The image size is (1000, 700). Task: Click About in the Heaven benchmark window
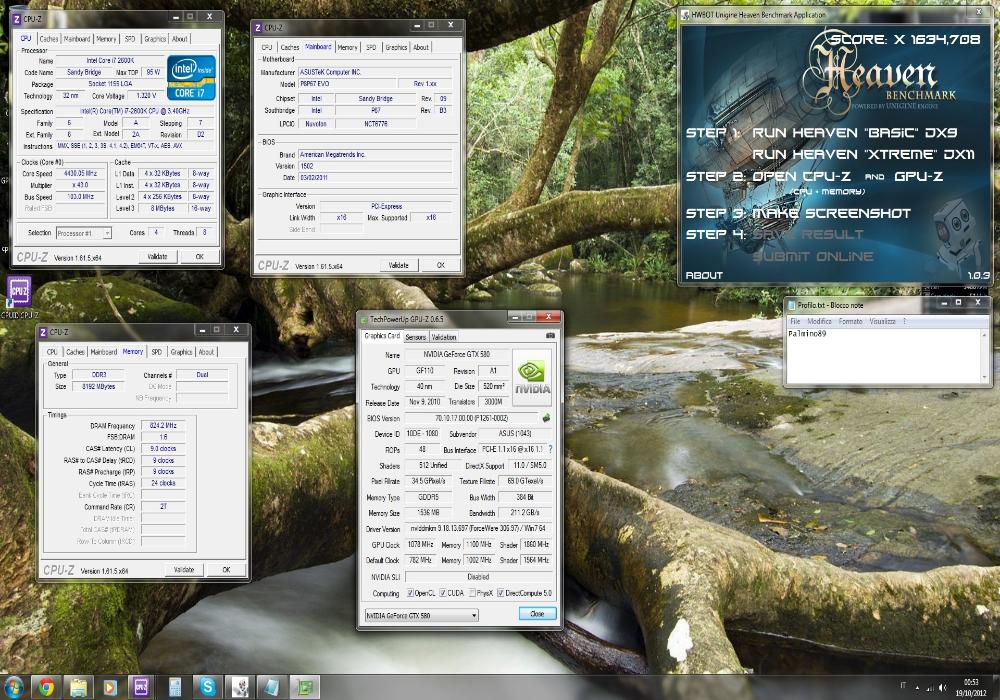[704, 275]
